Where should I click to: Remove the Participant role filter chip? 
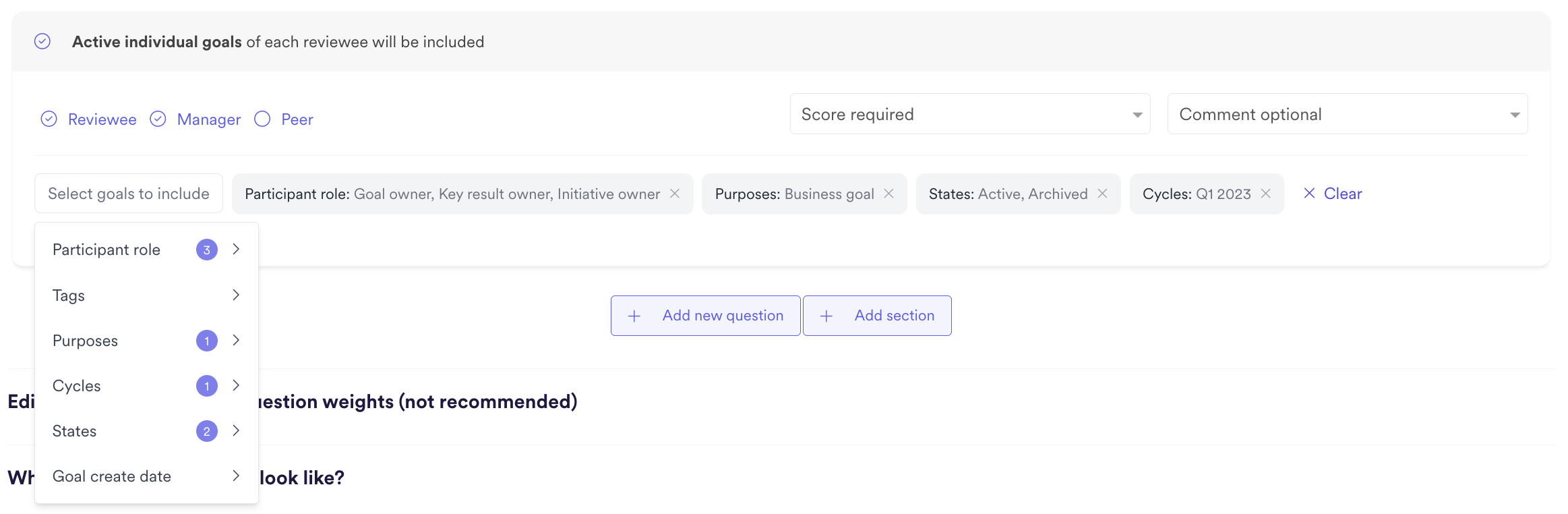[x=675, y=194]
